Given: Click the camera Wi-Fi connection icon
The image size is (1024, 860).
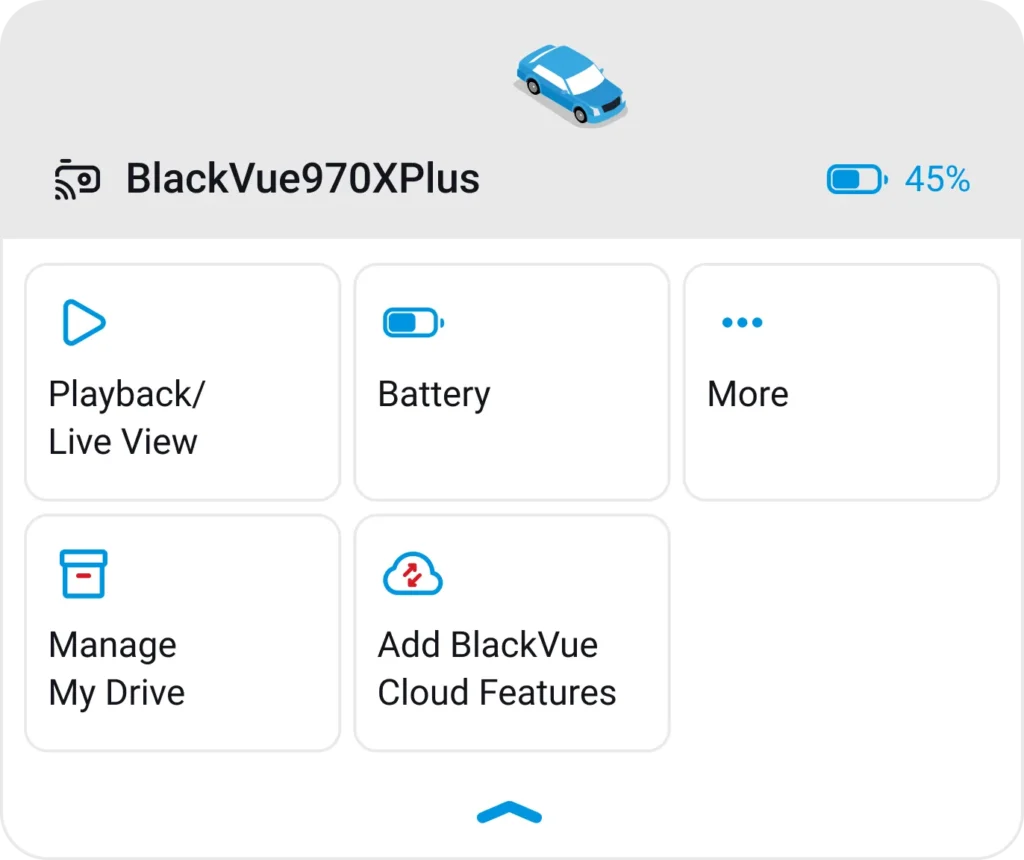Looking at the screenshot, I should click(x=77, y=180).
